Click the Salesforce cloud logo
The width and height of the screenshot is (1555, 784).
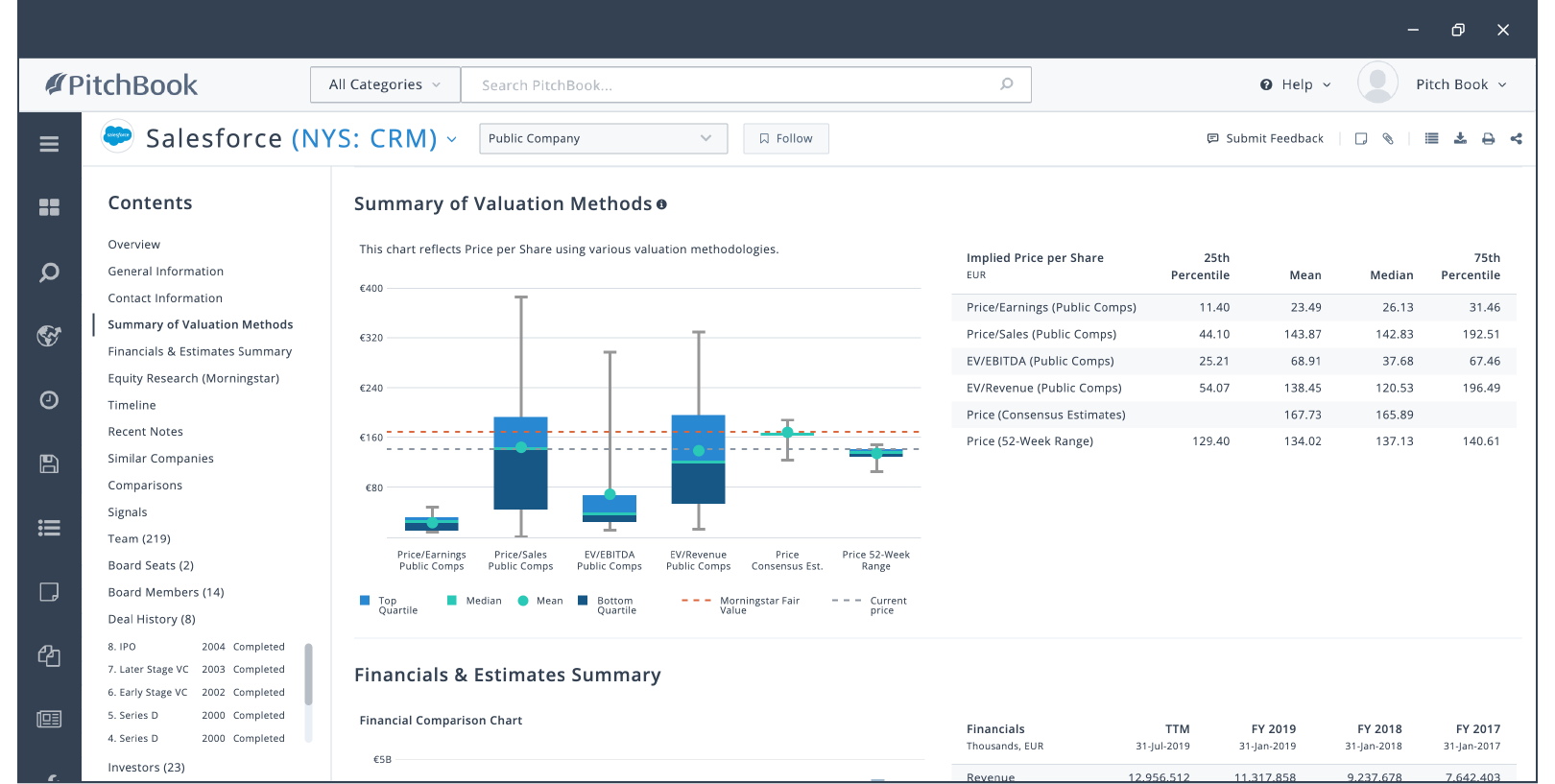[x=117, y=136]
